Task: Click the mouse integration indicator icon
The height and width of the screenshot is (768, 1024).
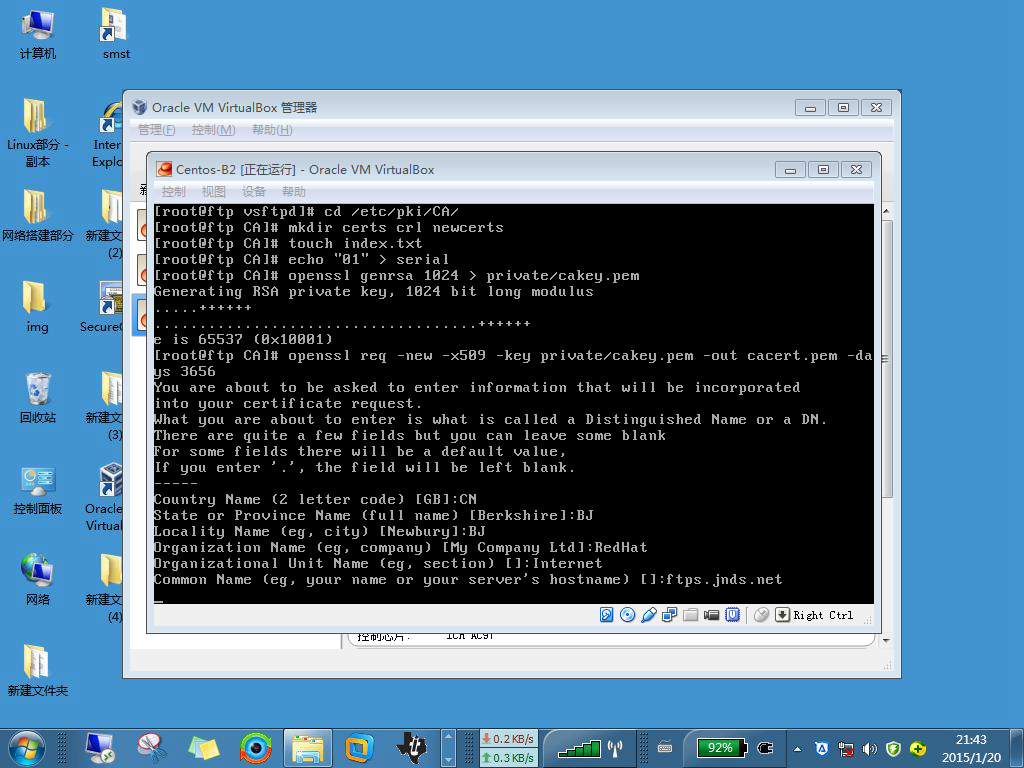Action: pos(761,615)
